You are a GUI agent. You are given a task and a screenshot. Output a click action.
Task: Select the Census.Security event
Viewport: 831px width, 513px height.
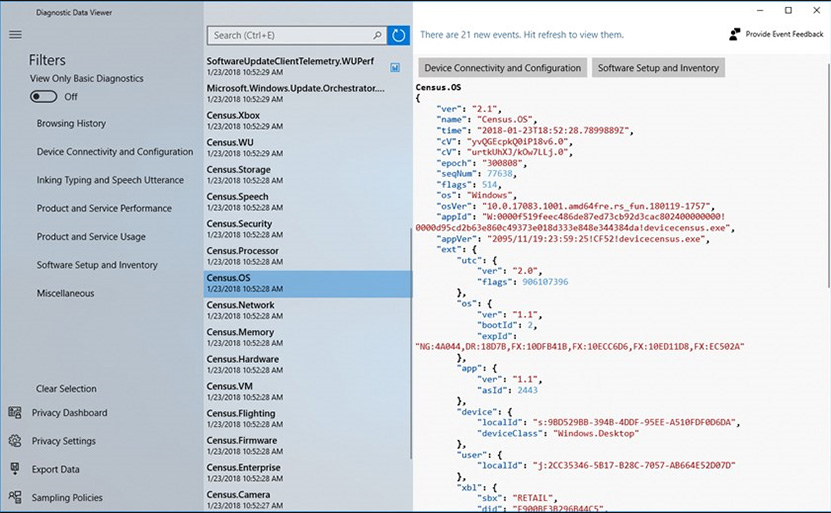pos(307,228)
